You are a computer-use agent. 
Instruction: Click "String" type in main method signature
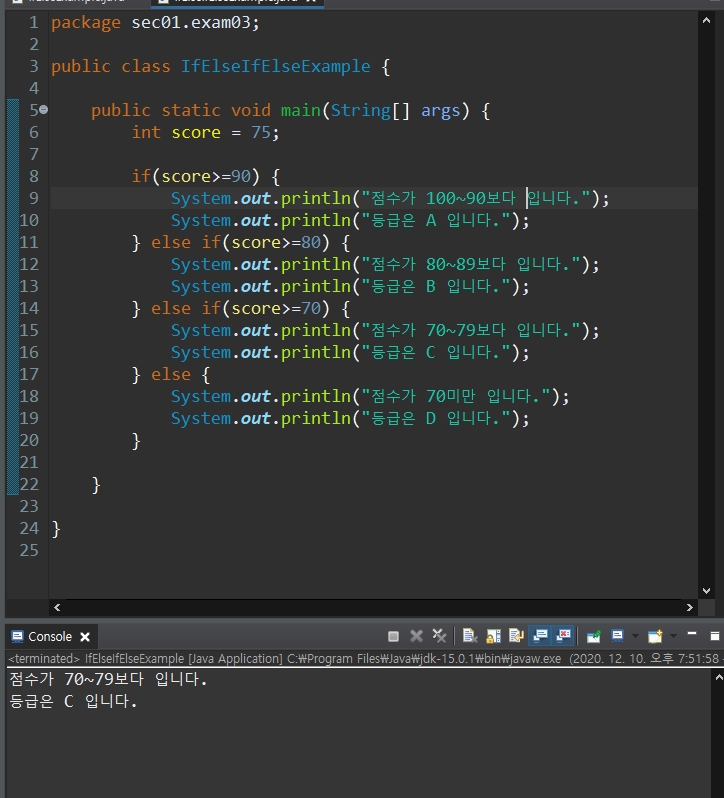pyautogui.click(x=361, y=110)
